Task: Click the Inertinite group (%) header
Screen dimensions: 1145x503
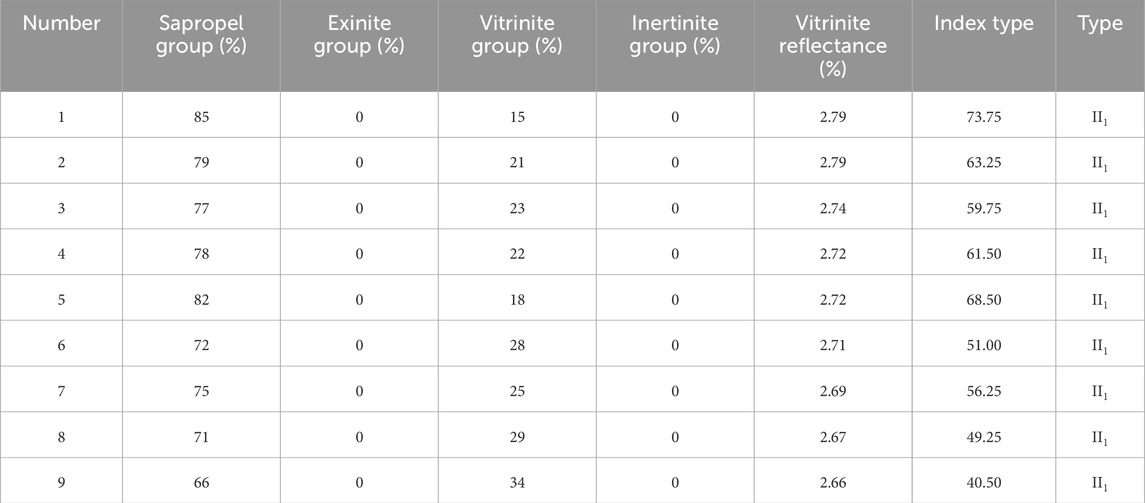Action: (x=675, y=34)
